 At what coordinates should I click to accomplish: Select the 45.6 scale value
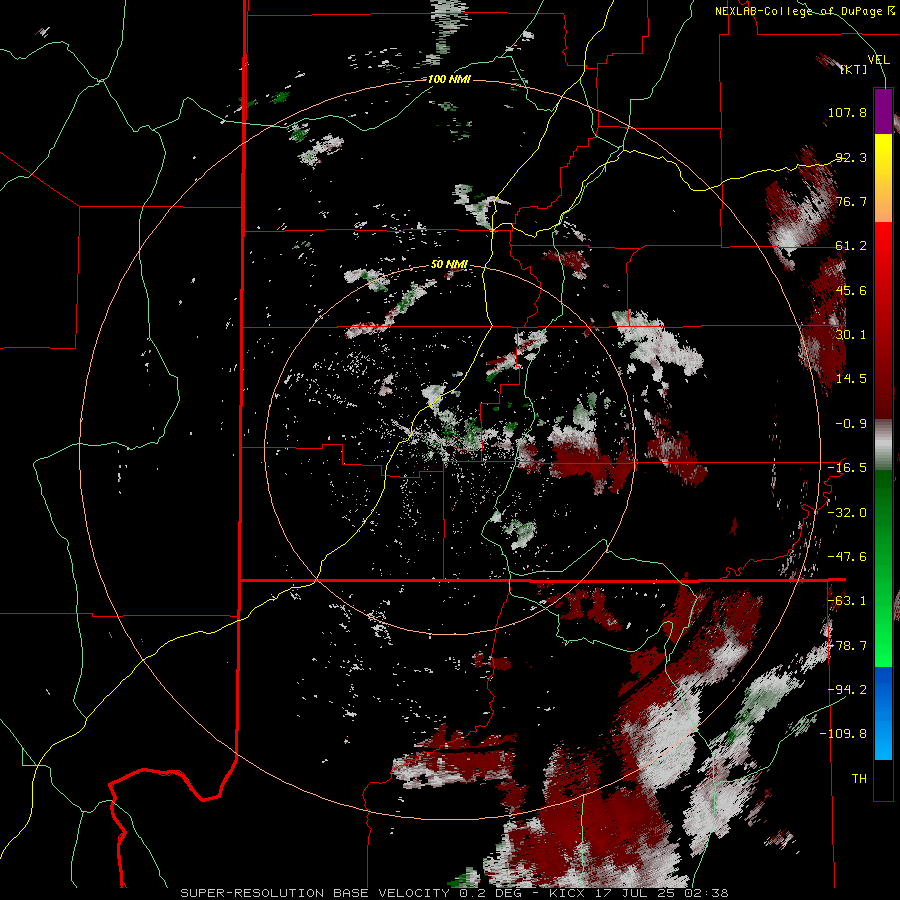click(851, 290)
